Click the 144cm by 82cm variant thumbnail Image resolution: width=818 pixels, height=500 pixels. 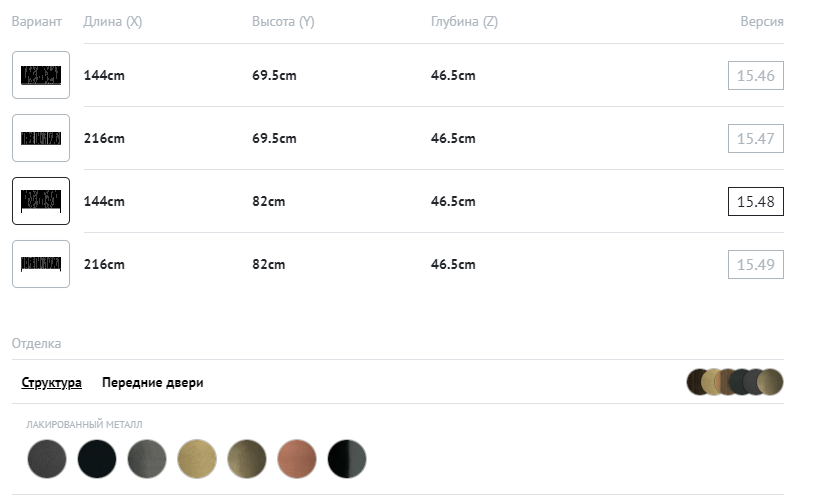click(x=41, y=201)
